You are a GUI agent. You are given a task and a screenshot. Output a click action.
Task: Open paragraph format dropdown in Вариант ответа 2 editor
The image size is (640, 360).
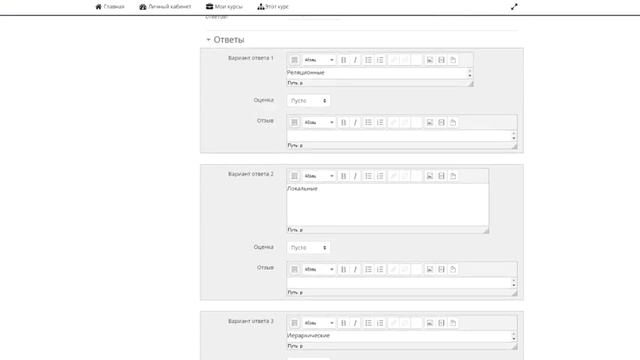[x=319, y=176]
